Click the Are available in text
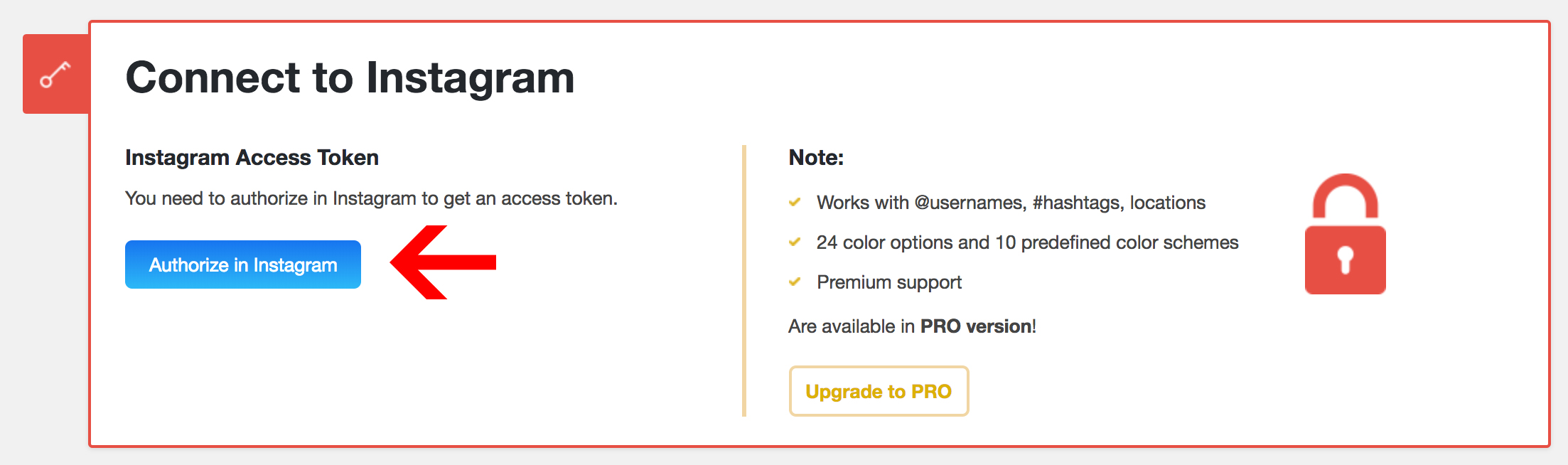Image resolution: width=1568 pixels, height=465 pixels. pyautogui.click(x=852, y=326)
